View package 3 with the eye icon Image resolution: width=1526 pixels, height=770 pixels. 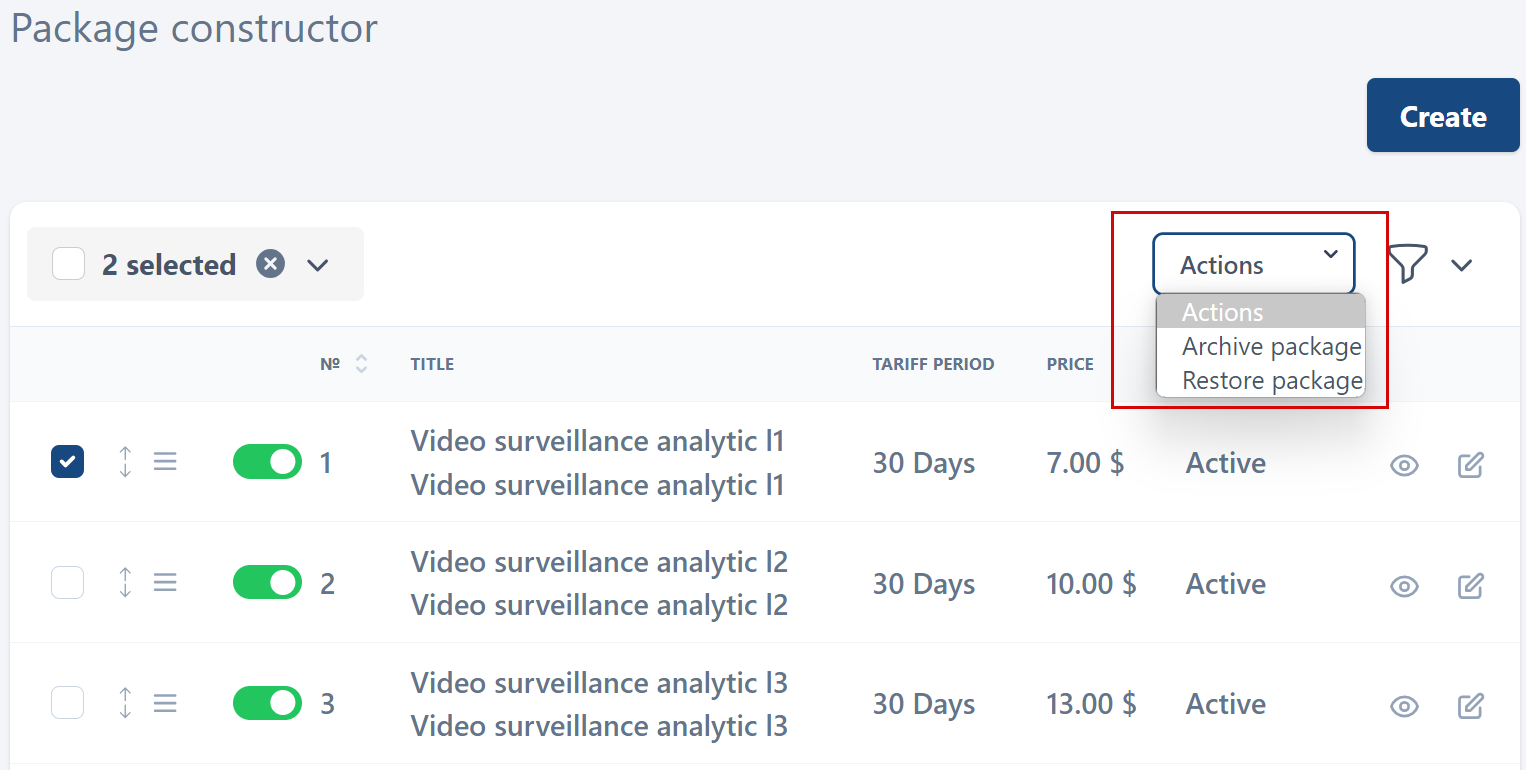pyautogui.click(x=1404, y=706)
